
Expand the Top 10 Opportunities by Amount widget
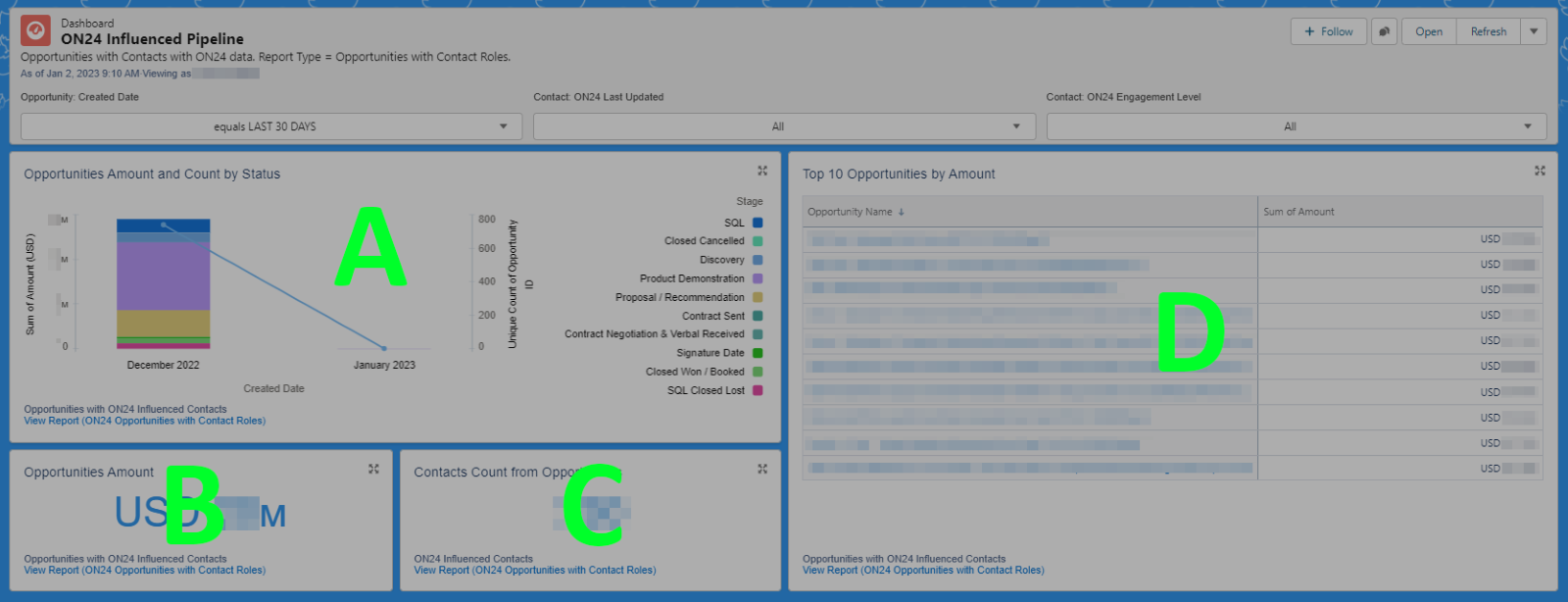tap(1540, 171)
